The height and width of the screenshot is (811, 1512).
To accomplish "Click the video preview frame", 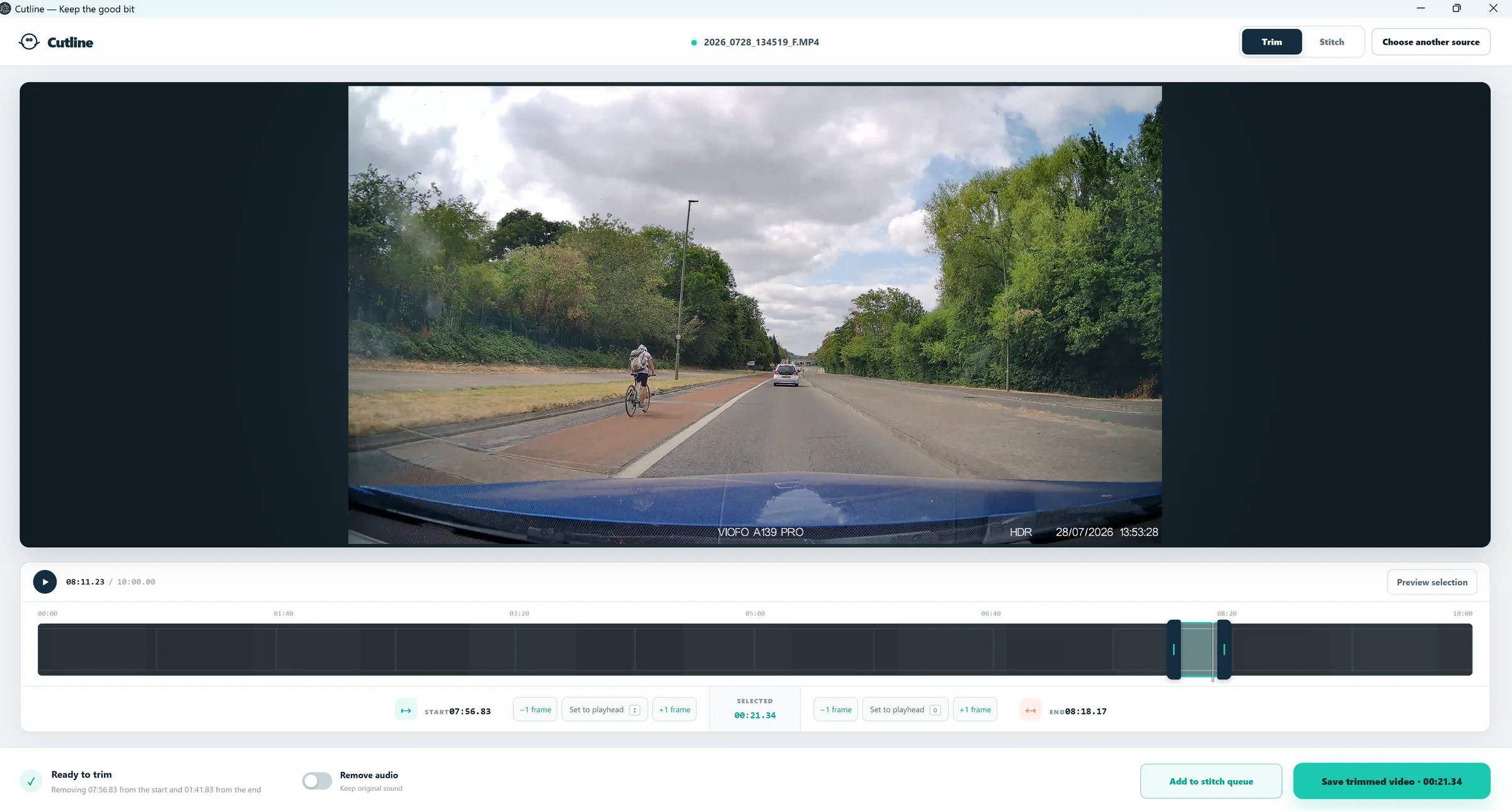I will click(755, 314).
